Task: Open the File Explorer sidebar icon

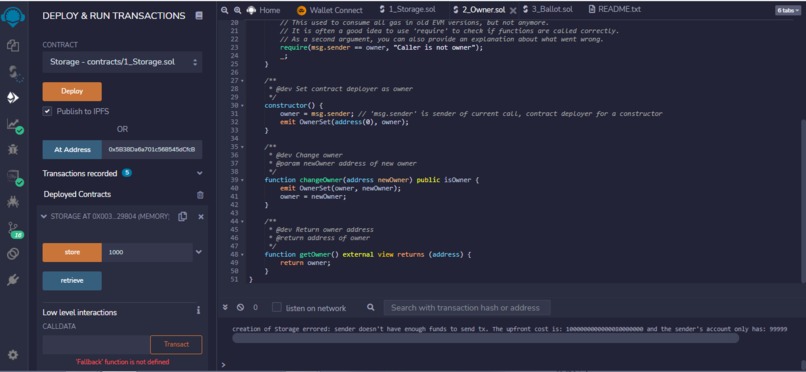Action: click(x=13, y=45)
